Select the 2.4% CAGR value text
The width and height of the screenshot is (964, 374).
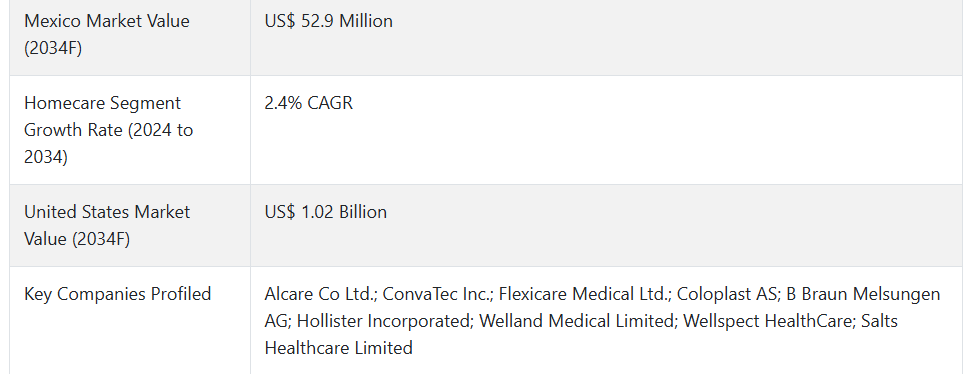tap(309, 103)
